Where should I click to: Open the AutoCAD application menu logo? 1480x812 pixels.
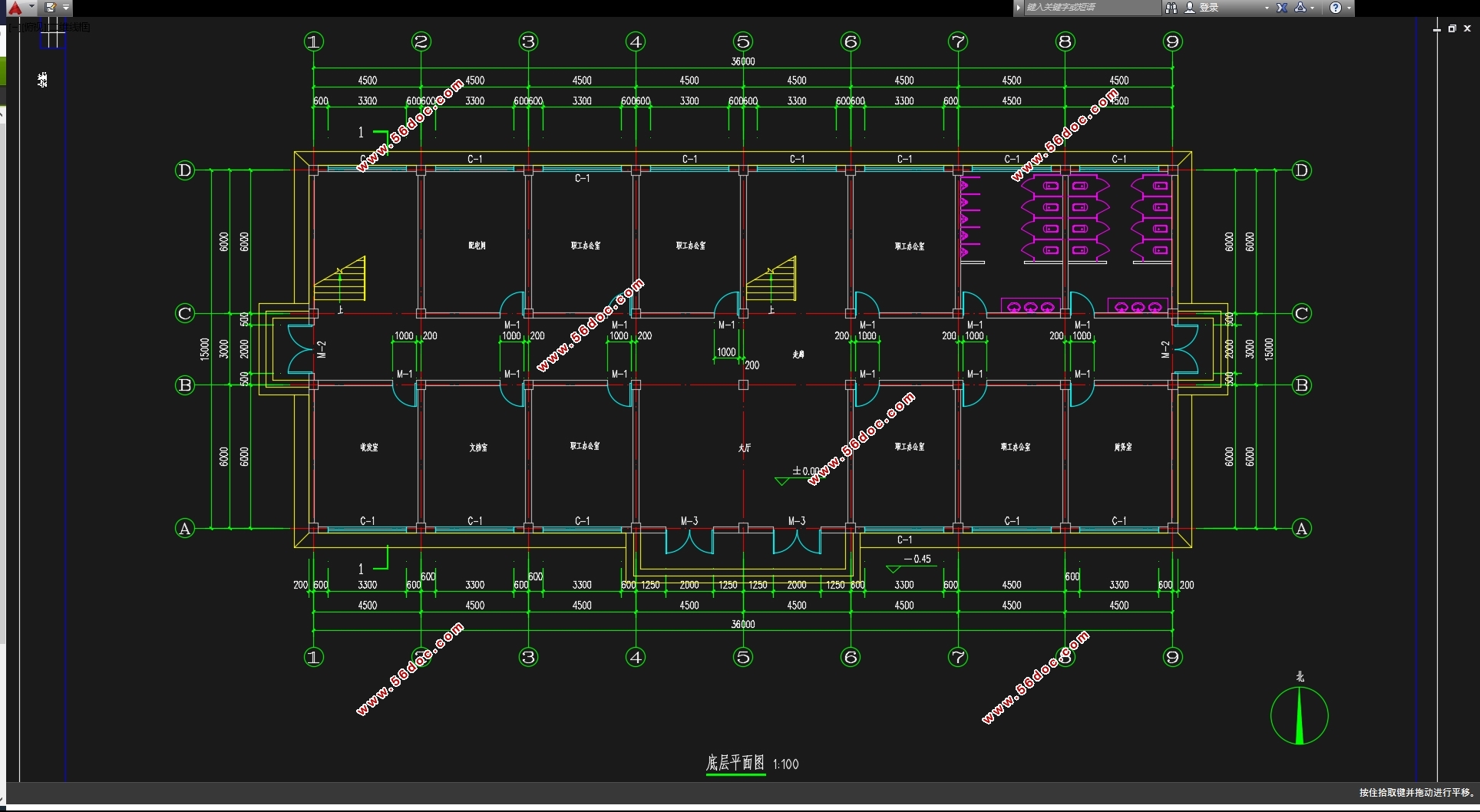tap(15, 8)
